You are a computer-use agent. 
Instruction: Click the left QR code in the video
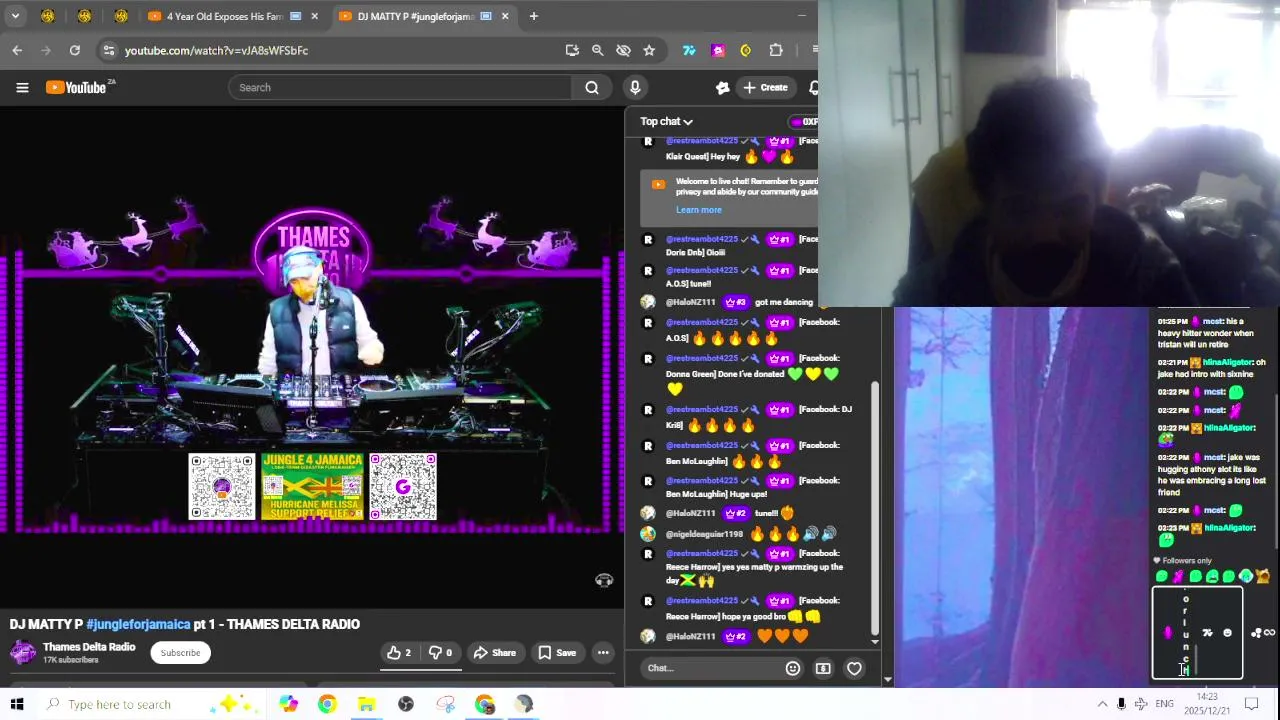(x=222, y=487)
